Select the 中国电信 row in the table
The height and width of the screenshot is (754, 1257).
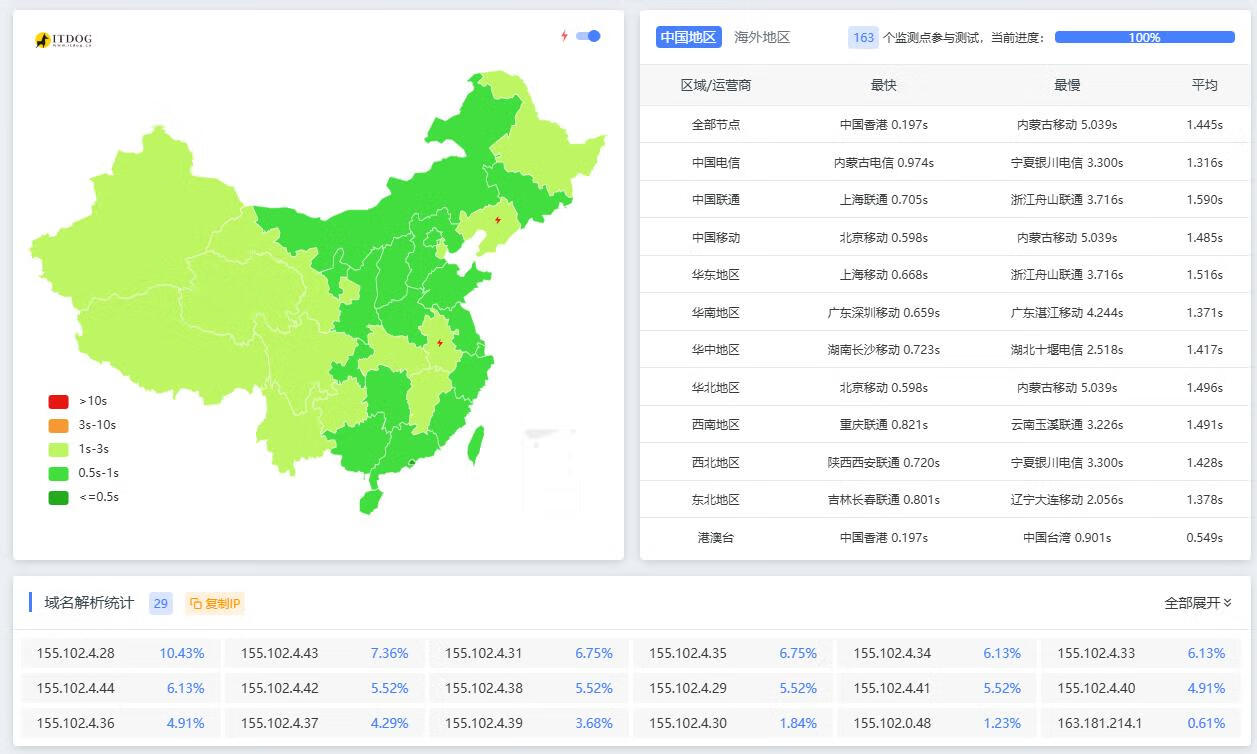tap(715, 162)
